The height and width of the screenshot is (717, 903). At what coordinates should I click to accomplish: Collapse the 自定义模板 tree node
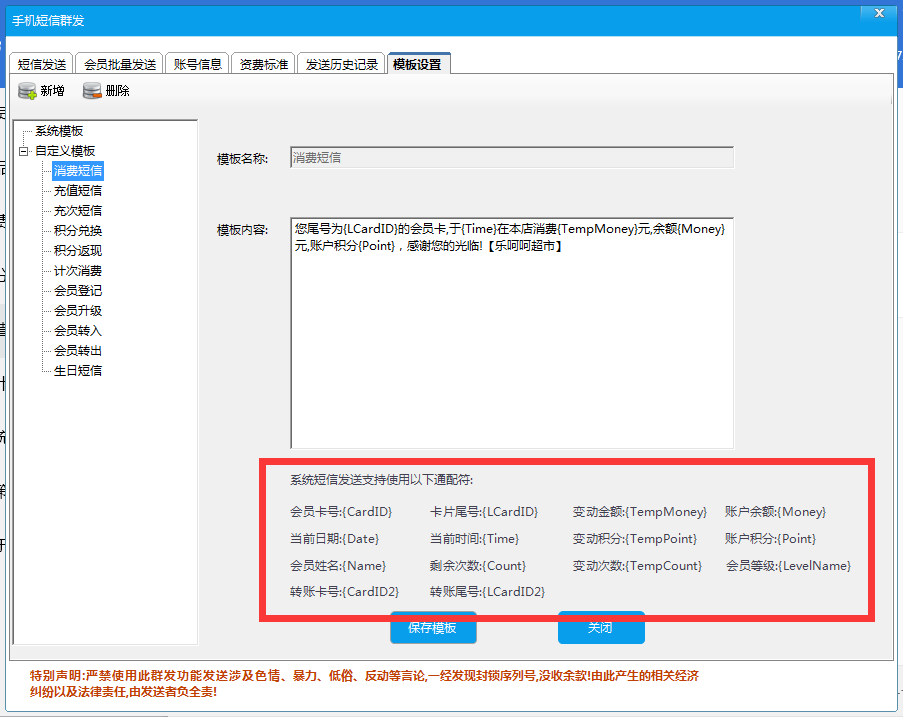[23, 151]
